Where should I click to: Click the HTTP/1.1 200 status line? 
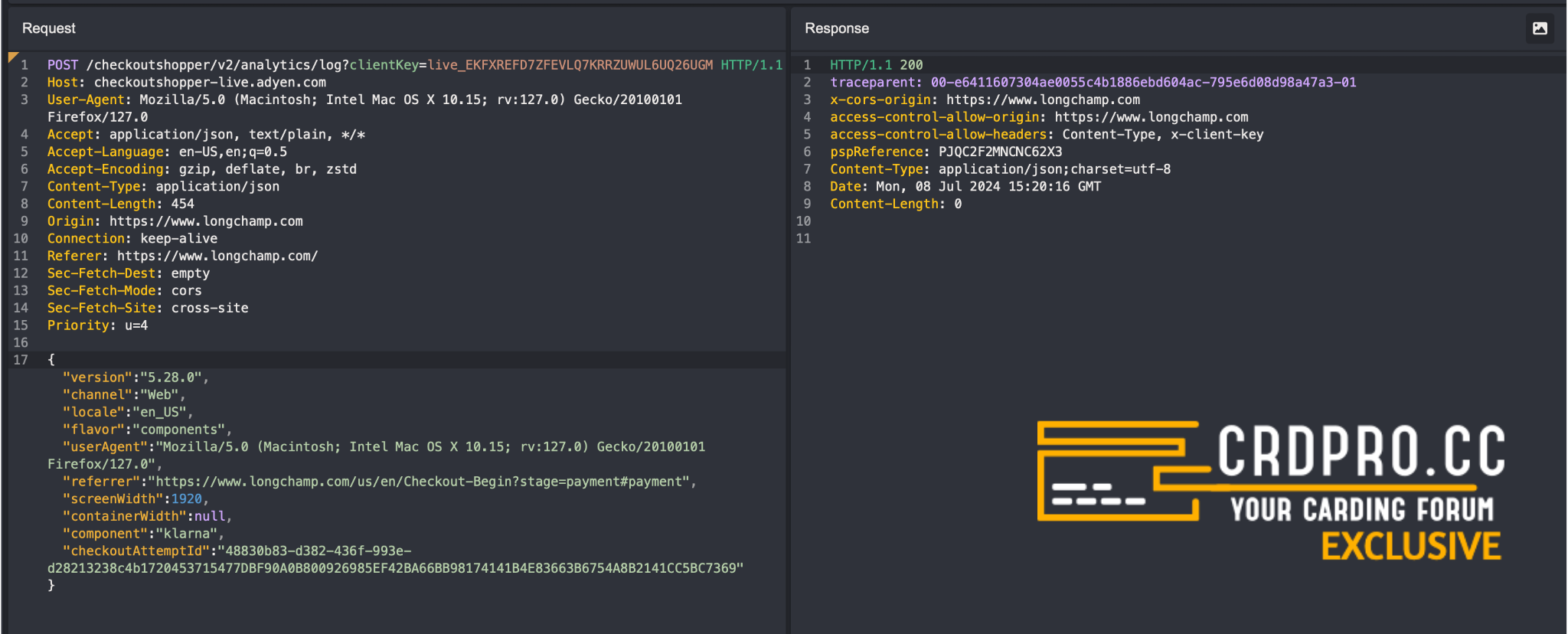(876, 65)
